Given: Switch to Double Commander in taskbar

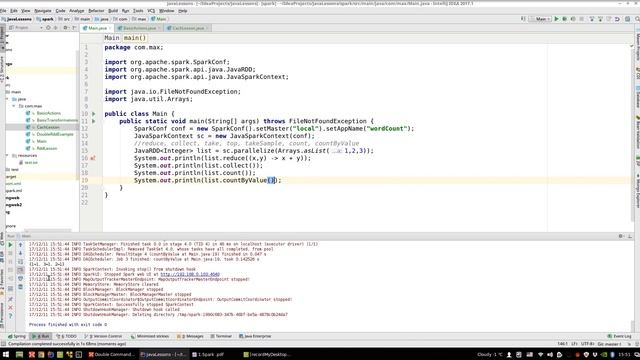Looking at the screenshot, I should (111, 355).
